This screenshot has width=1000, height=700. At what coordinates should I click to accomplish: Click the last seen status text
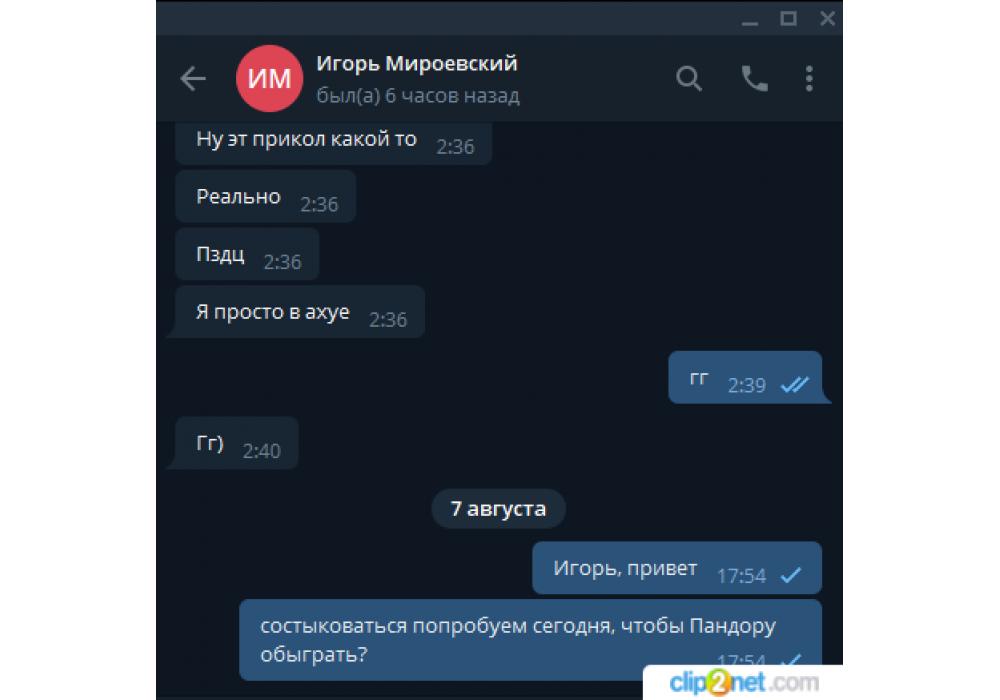coord(418,96)
